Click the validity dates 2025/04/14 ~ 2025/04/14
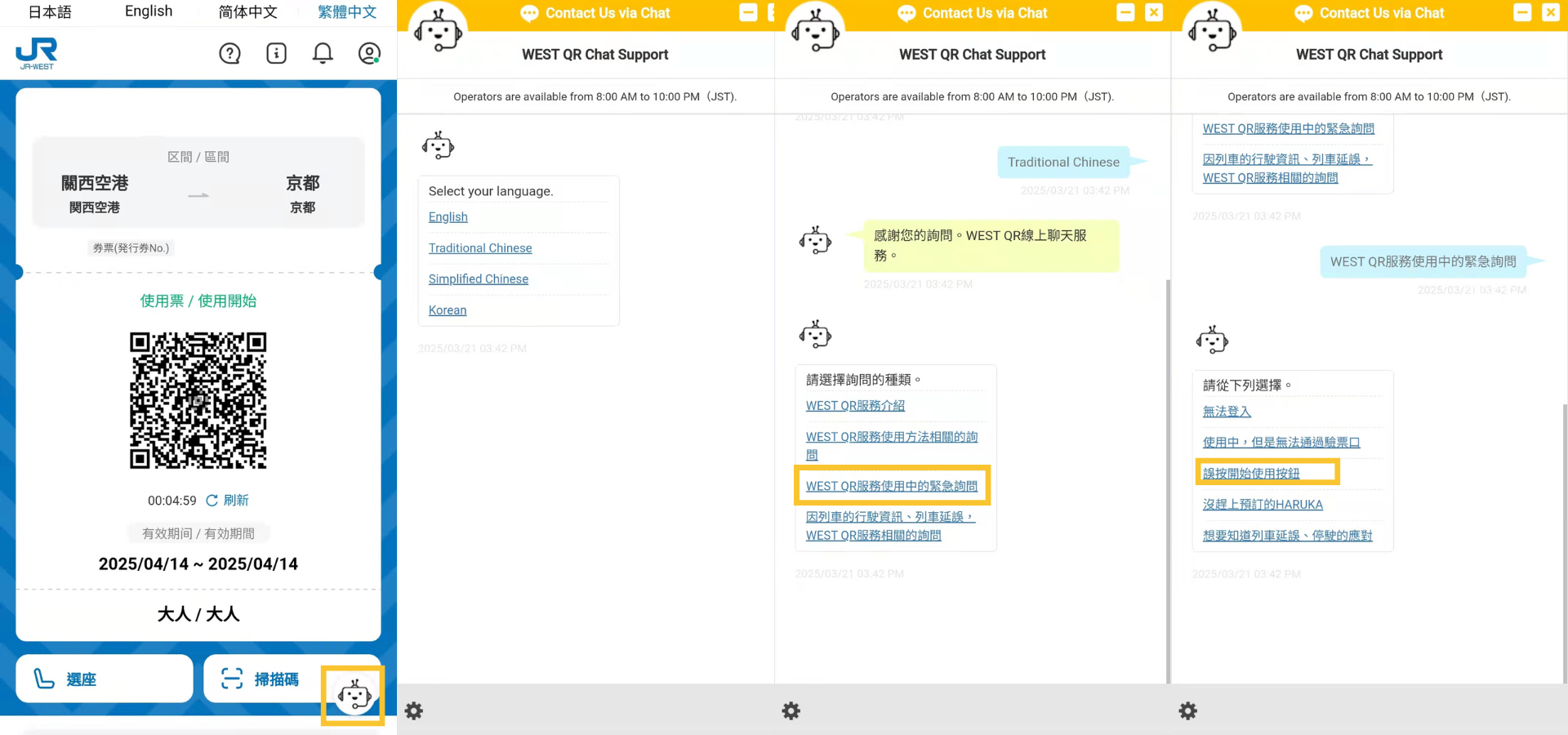Screen dimensions: 1568x735 (198, 563)
